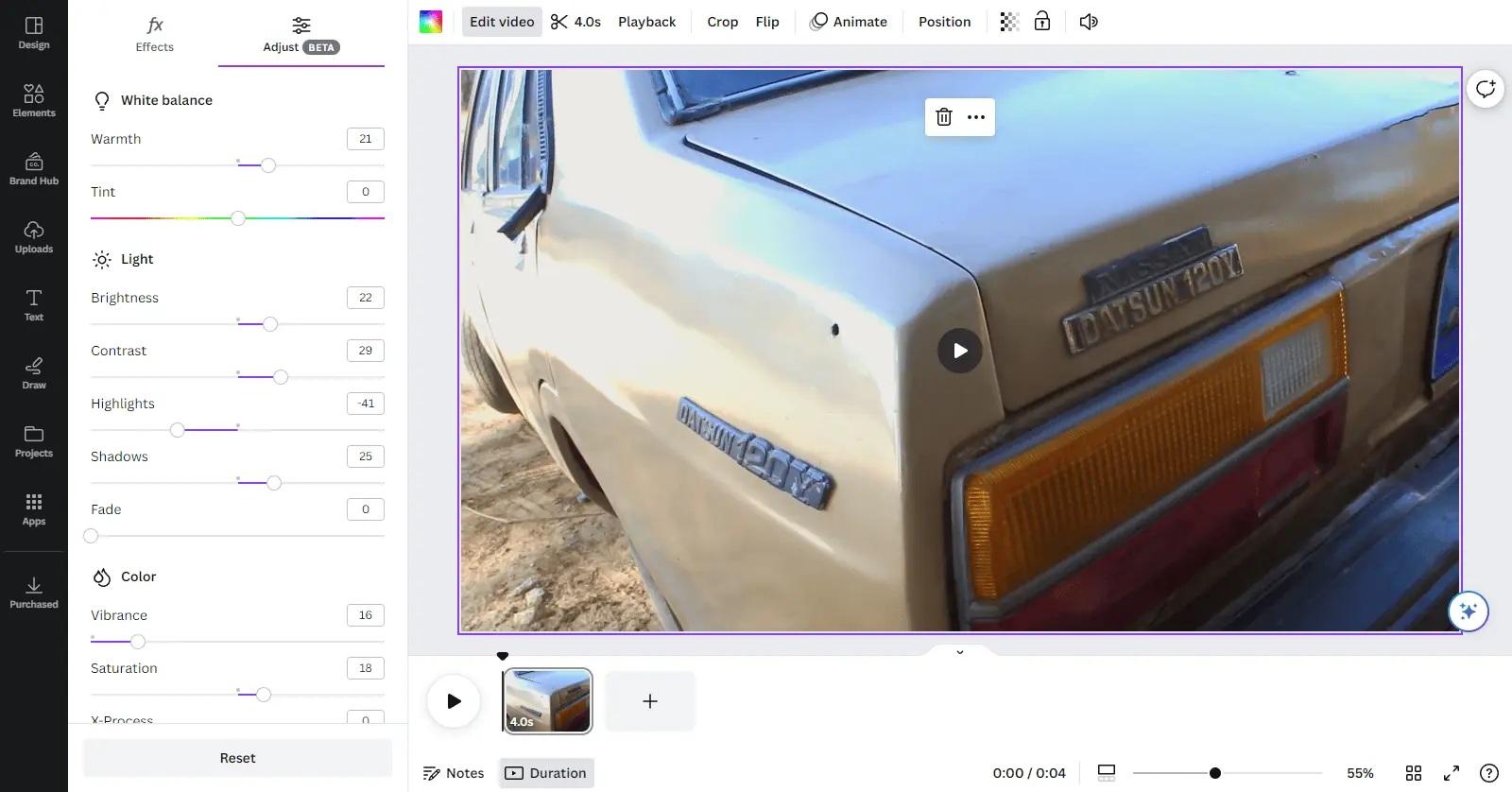Click the color palette icon in toolbar

pyautogui.click(x=431, y=22)
